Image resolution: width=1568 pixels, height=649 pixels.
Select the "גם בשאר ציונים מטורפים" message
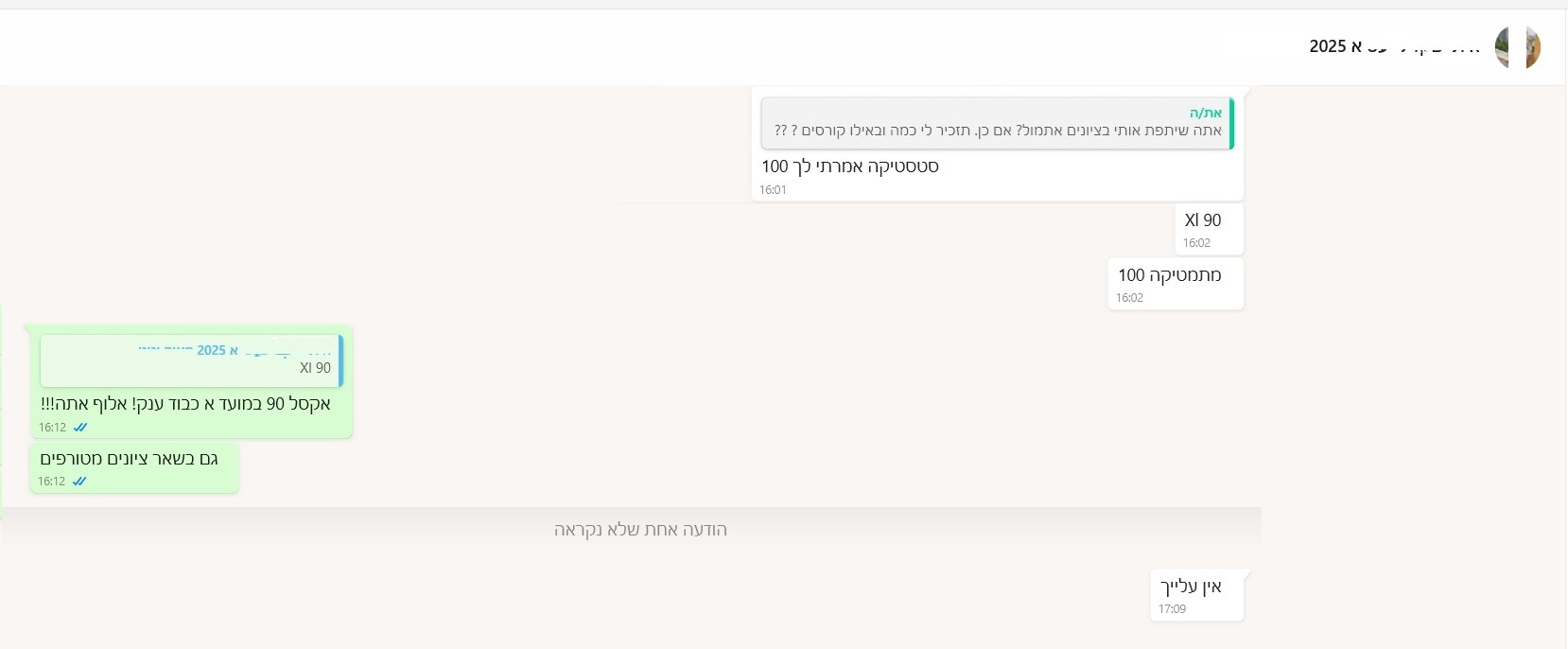129,459
